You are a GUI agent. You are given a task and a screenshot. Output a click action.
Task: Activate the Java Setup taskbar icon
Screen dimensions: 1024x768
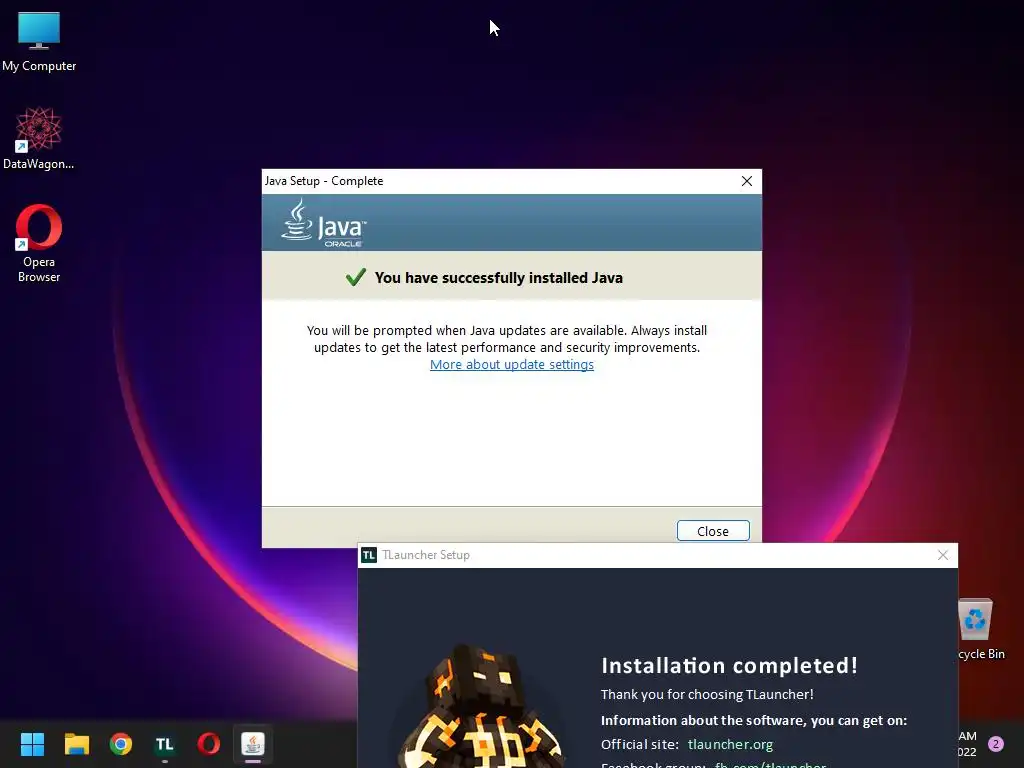click(253, 744)
